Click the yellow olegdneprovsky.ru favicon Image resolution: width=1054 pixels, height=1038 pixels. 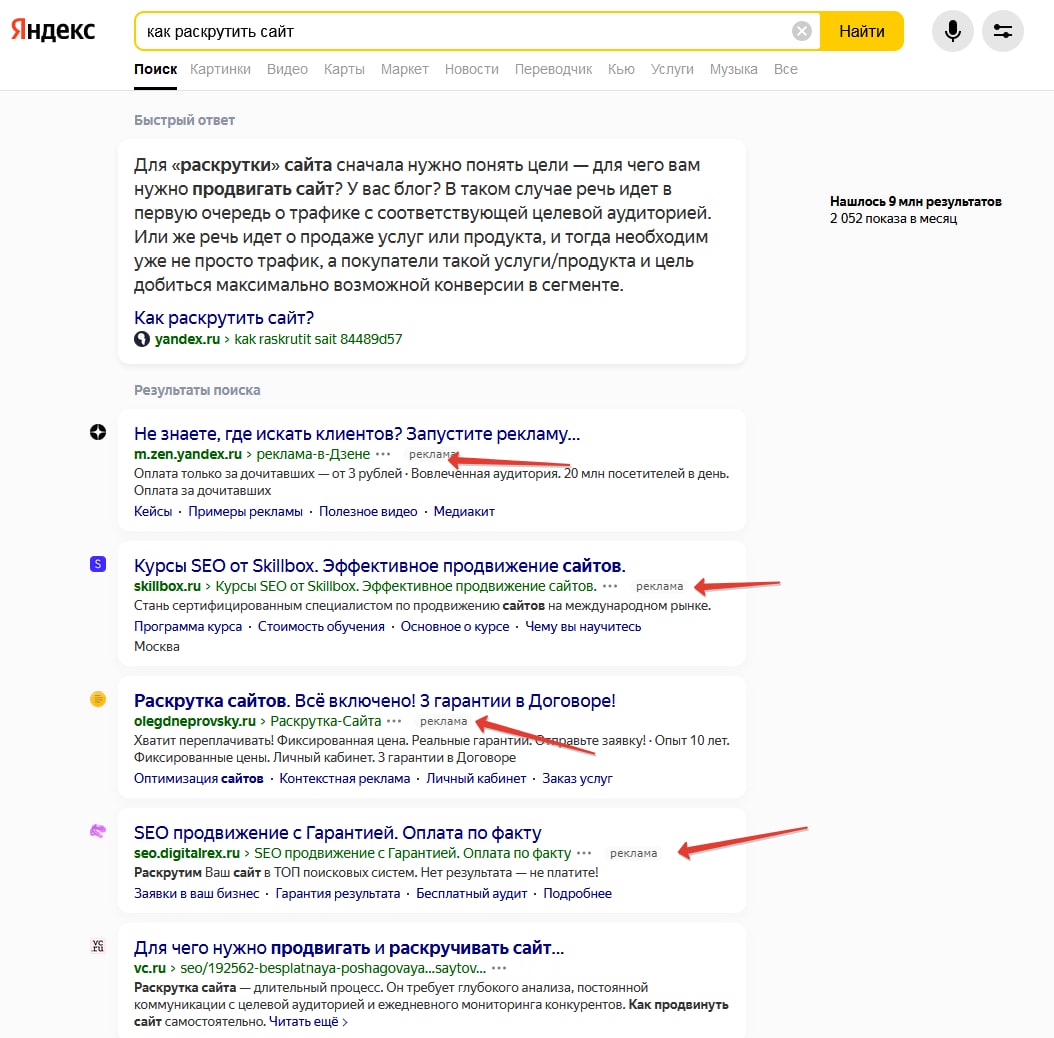(98, 699)
